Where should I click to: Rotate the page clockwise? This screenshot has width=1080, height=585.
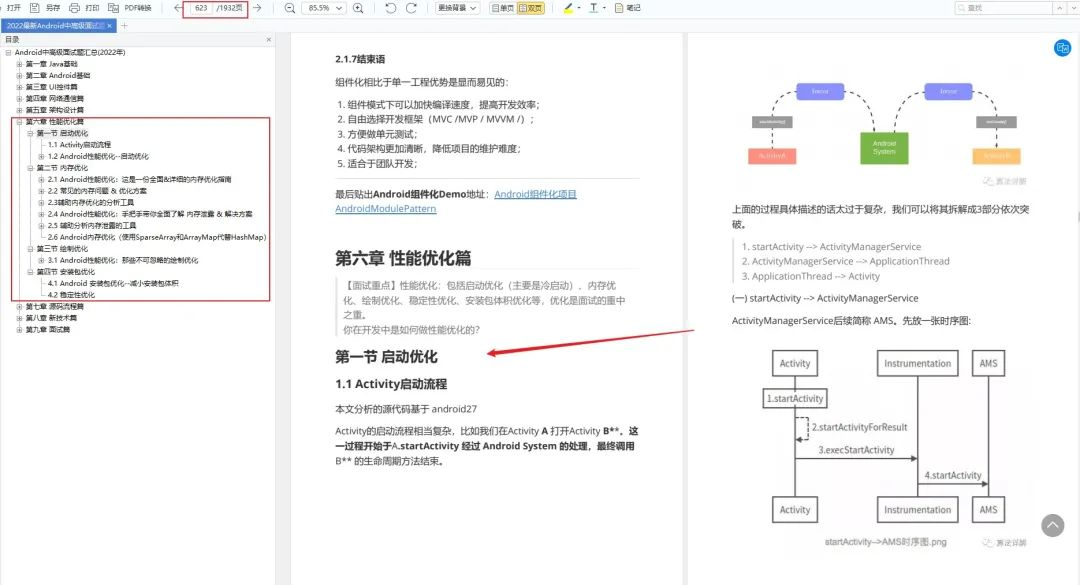[411, 8]
